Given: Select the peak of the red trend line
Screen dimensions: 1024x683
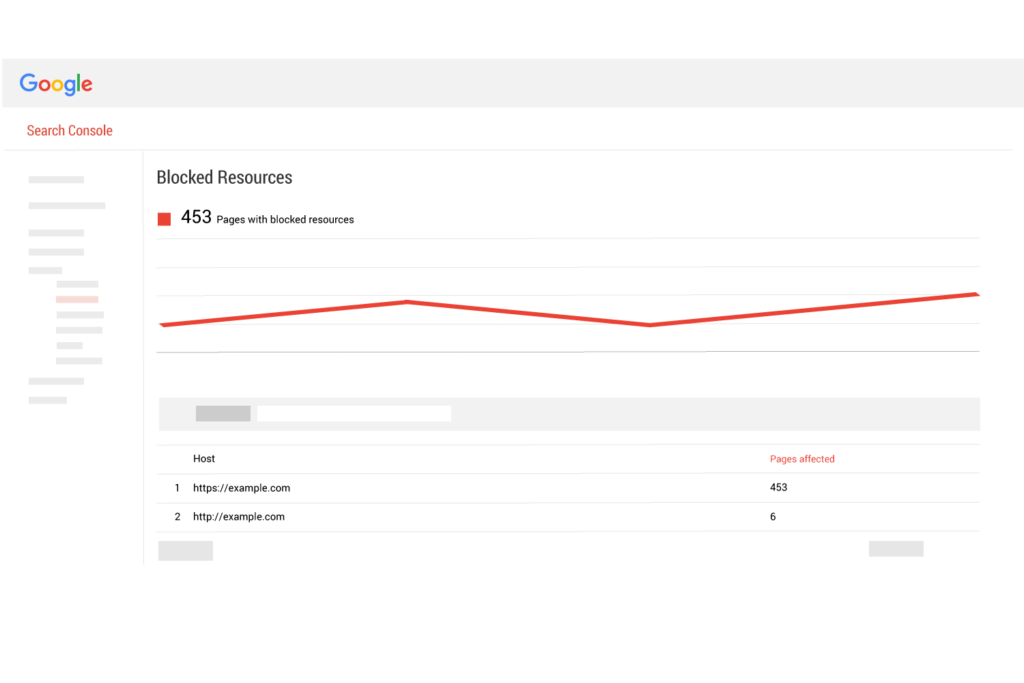Looking at the screenshot, I should pos(406,301).
